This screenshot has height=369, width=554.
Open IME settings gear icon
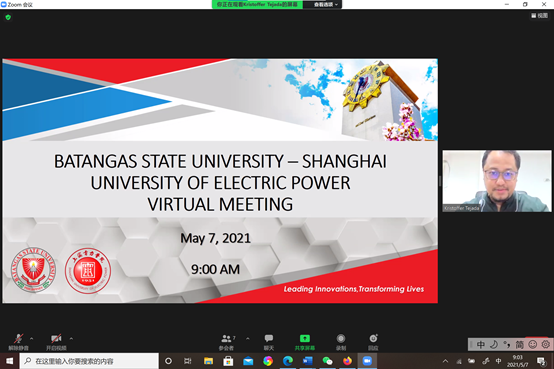tap(546, 344)
